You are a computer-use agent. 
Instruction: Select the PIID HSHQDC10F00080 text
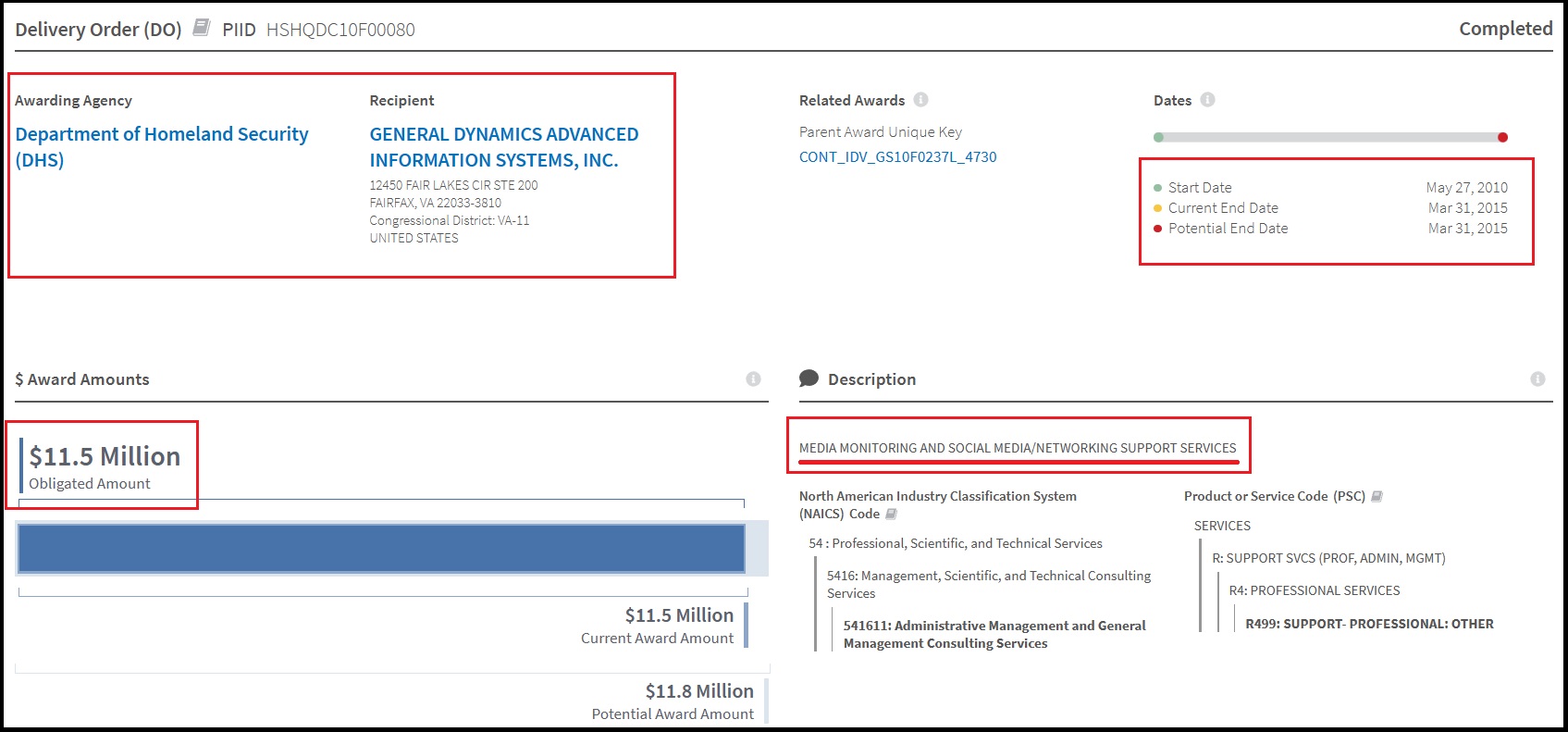point(340,30)
